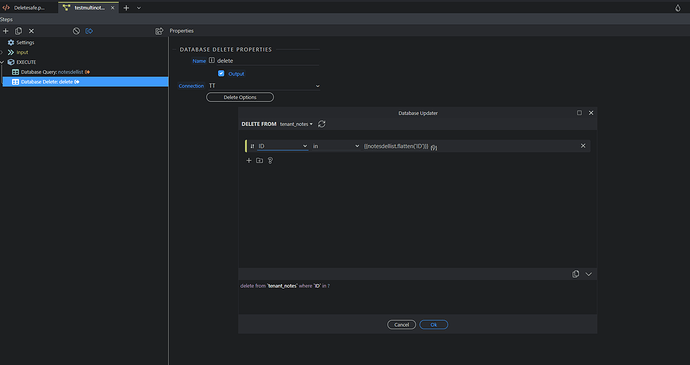Click the Delete Options button

point(240,97)
